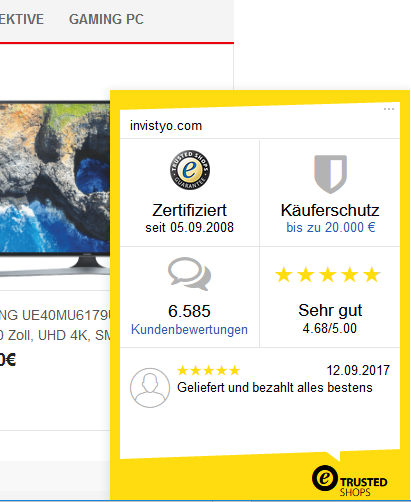Click the Trusted Shops guarantee seal icon
This screenshot has height=502, width=411.
[x=190, y=170]
